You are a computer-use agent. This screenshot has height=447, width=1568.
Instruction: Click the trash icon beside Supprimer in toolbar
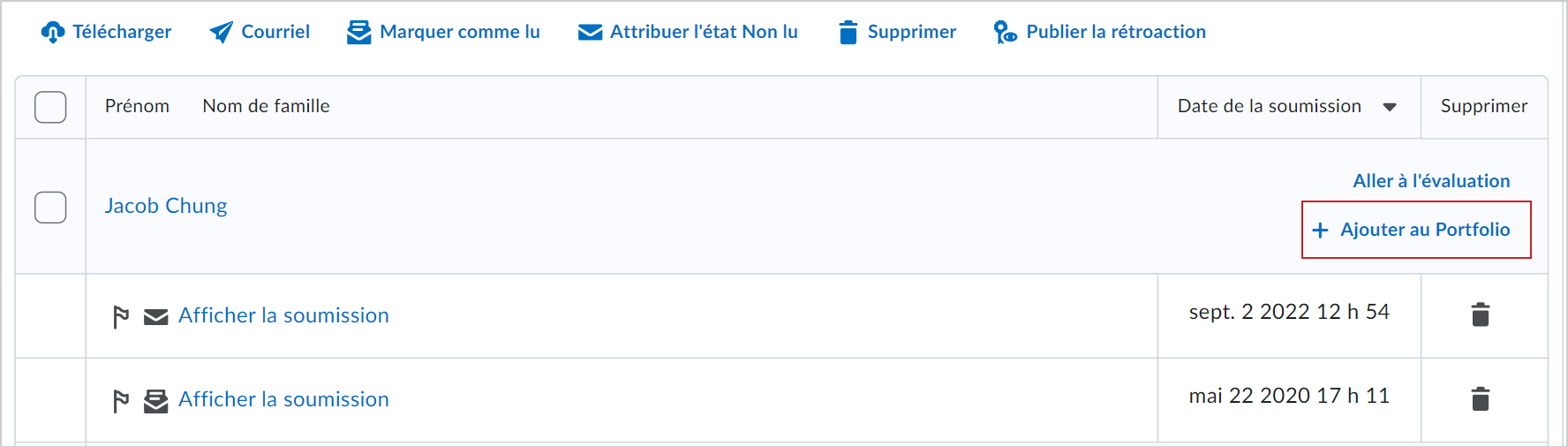click(x=848, y=33)
